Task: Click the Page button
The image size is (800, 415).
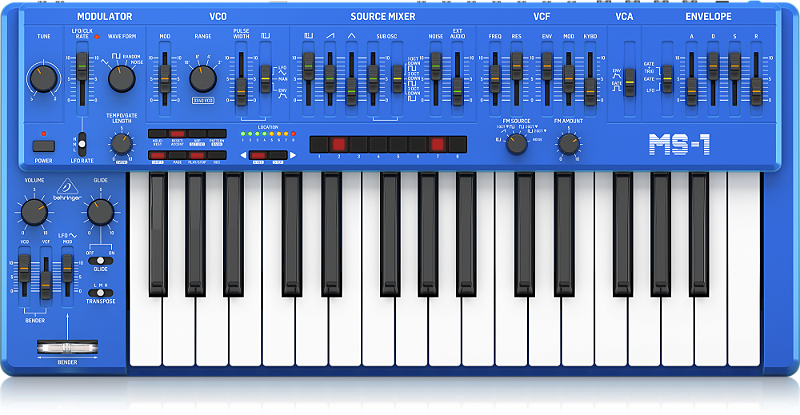Action: coord(177,155)
